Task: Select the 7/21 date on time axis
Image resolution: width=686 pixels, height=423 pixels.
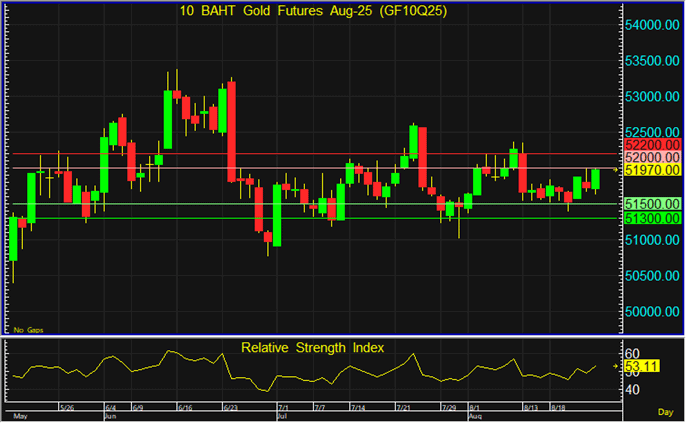Action: tap(405, 408)
